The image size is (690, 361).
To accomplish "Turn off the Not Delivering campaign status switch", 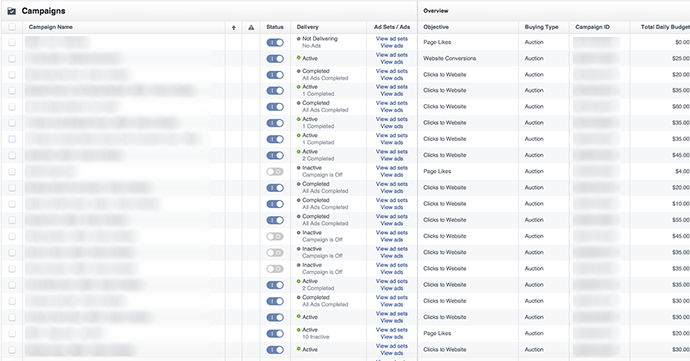I will pyautogui.click(x=275, y=43).
